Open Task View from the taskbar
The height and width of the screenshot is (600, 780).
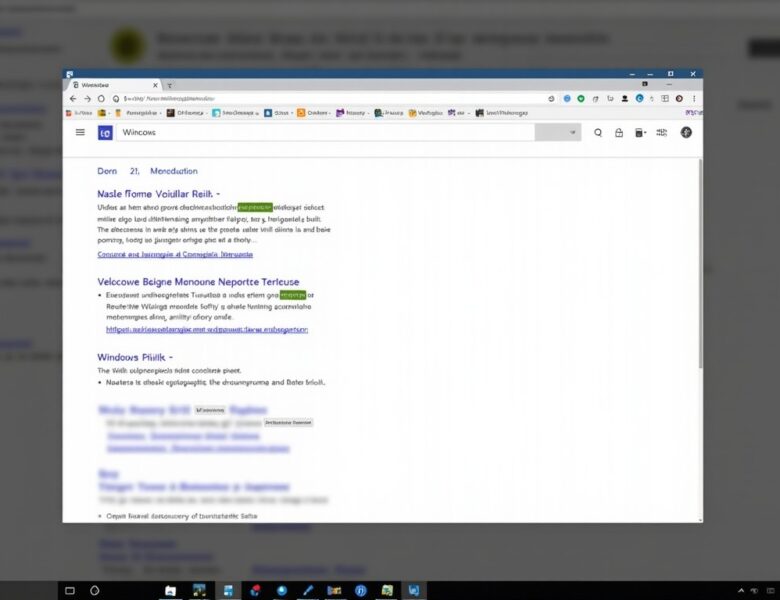click(70, 591)
